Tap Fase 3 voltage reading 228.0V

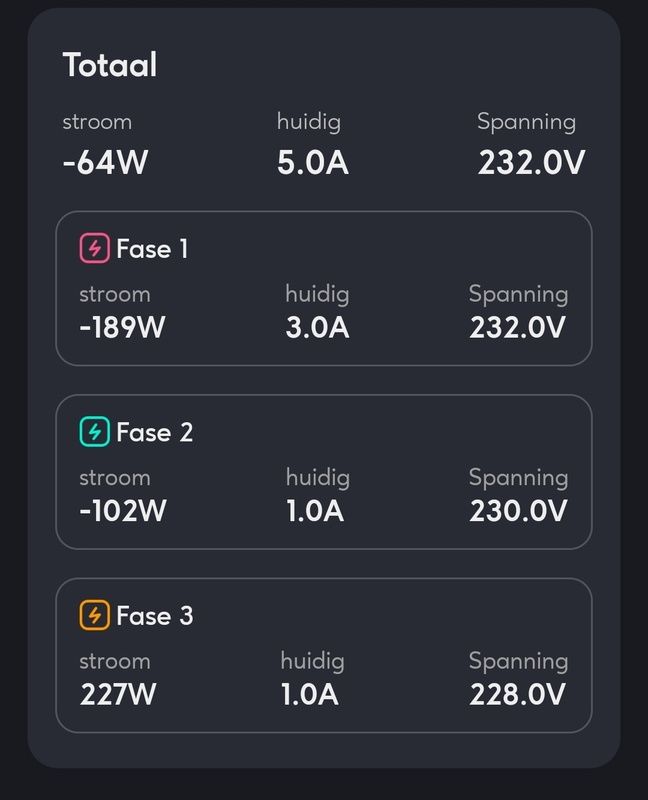(518, 694)
